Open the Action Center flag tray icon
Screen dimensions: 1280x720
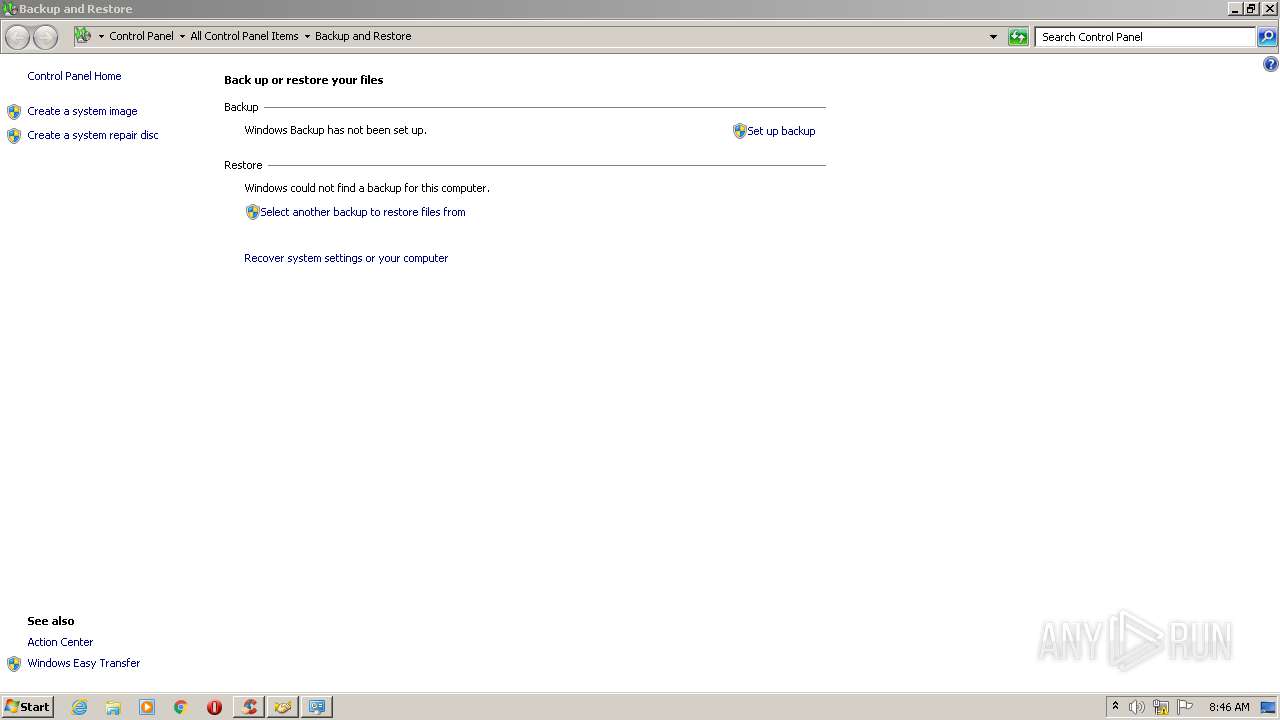pos(1185,707)
